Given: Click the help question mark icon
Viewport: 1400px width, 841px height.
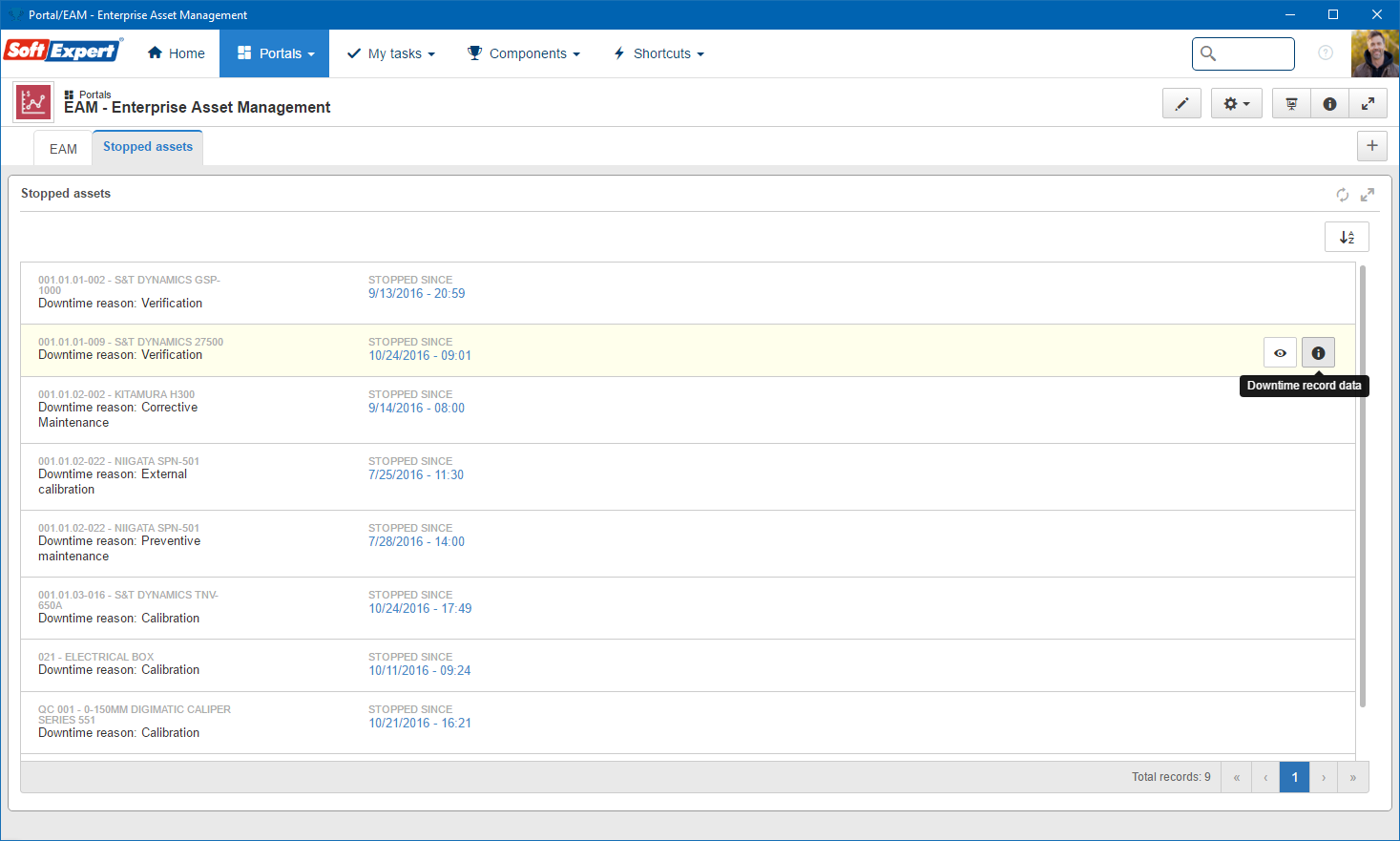Looking at the screenshot, I should pos(1326,53).
